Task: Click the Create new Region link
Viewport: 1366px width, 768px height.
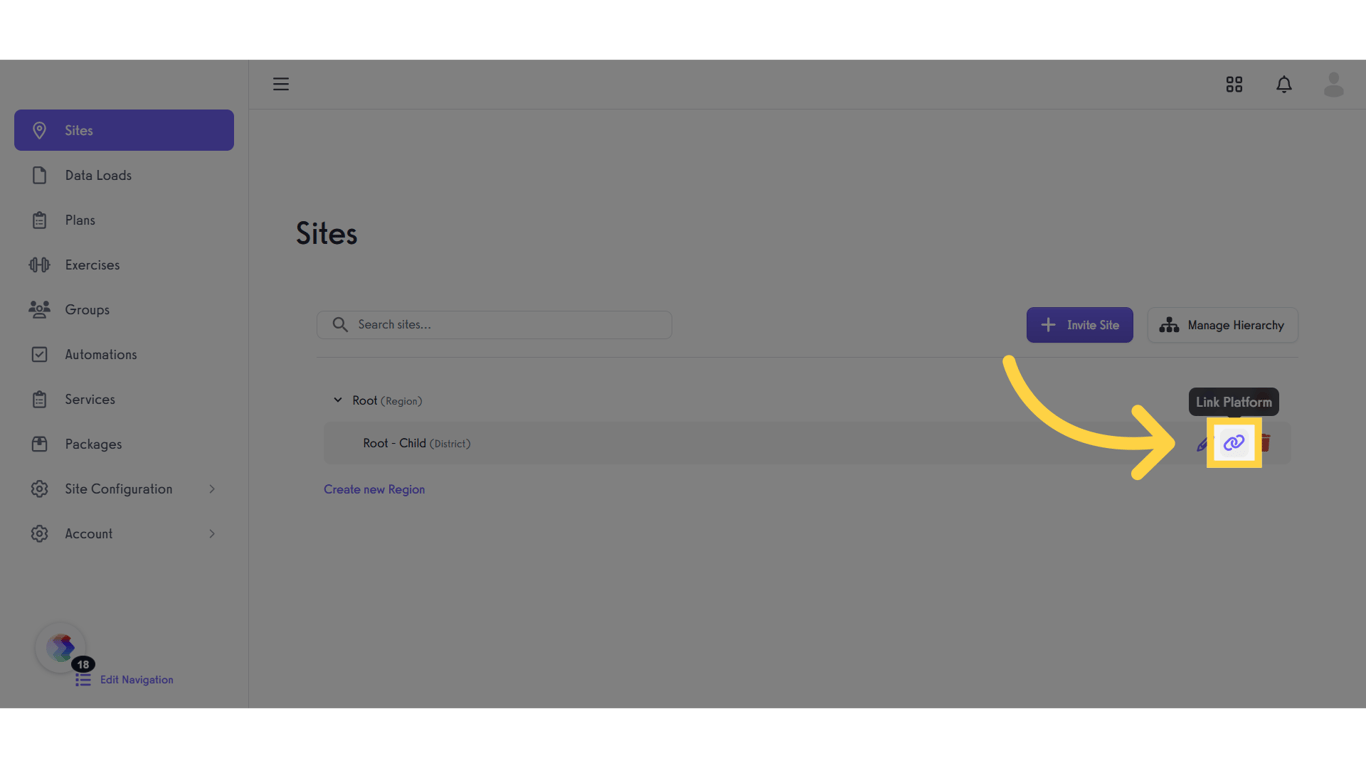Action: click(374, 489)
